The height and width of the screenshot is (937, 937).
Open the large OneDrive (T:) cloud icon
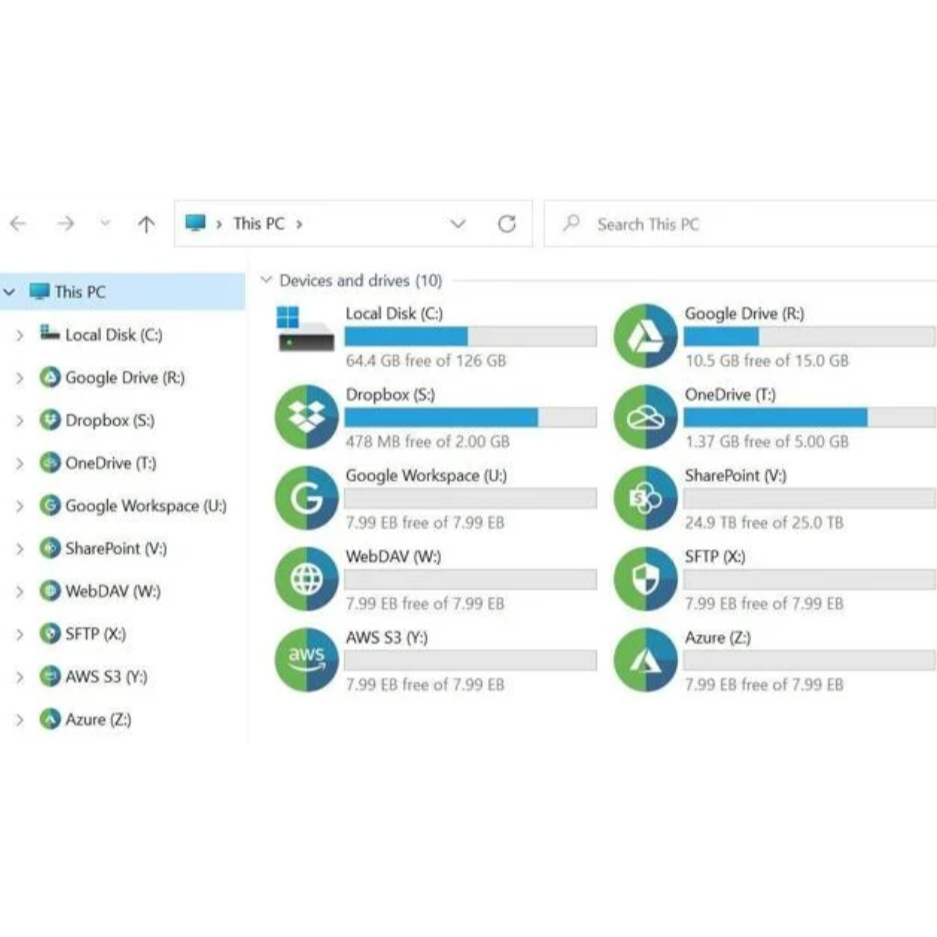point(645,417)
